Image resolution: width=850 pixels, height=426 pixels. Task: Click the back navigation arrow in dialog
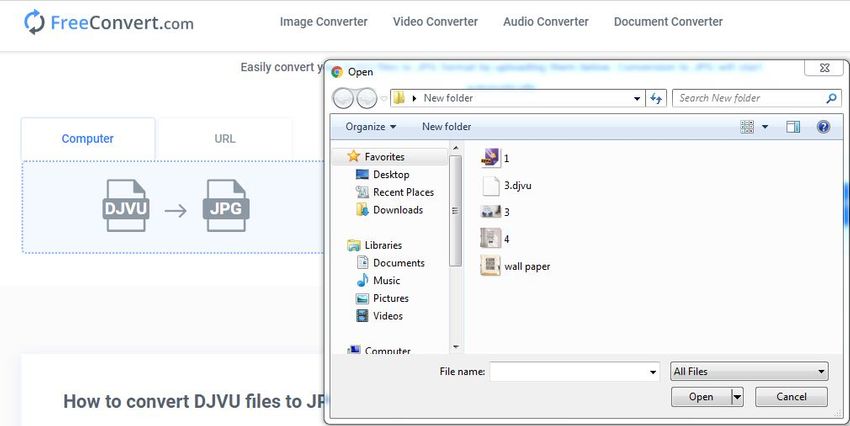pyautogui.click(x=344, y=98)
